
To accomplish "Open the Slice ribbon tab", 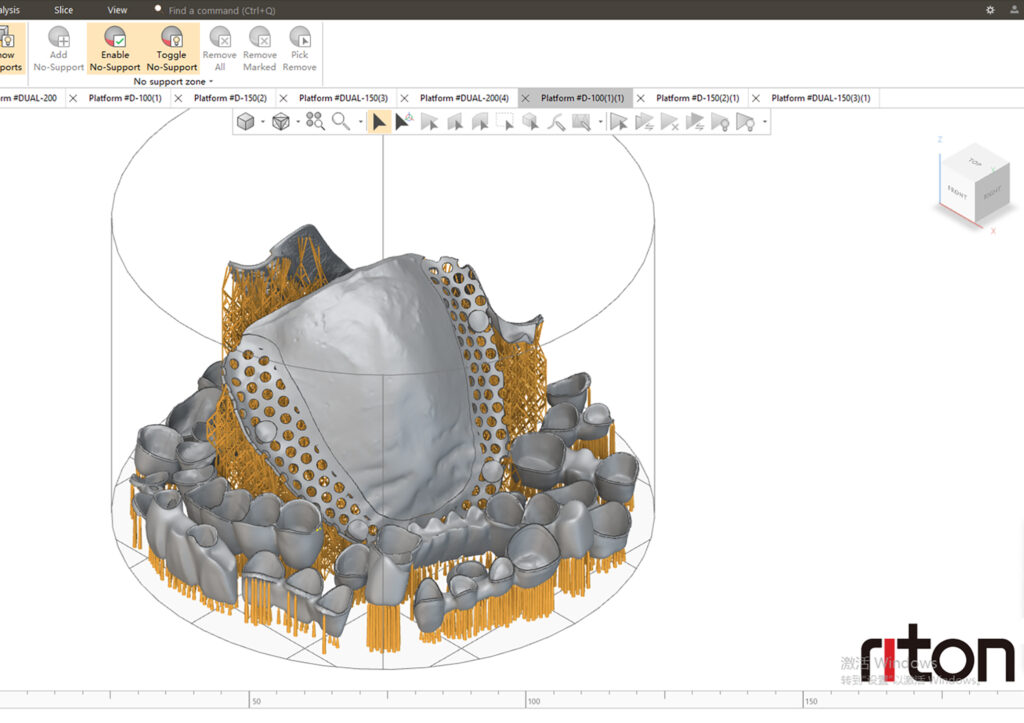I will pos(63,10).
